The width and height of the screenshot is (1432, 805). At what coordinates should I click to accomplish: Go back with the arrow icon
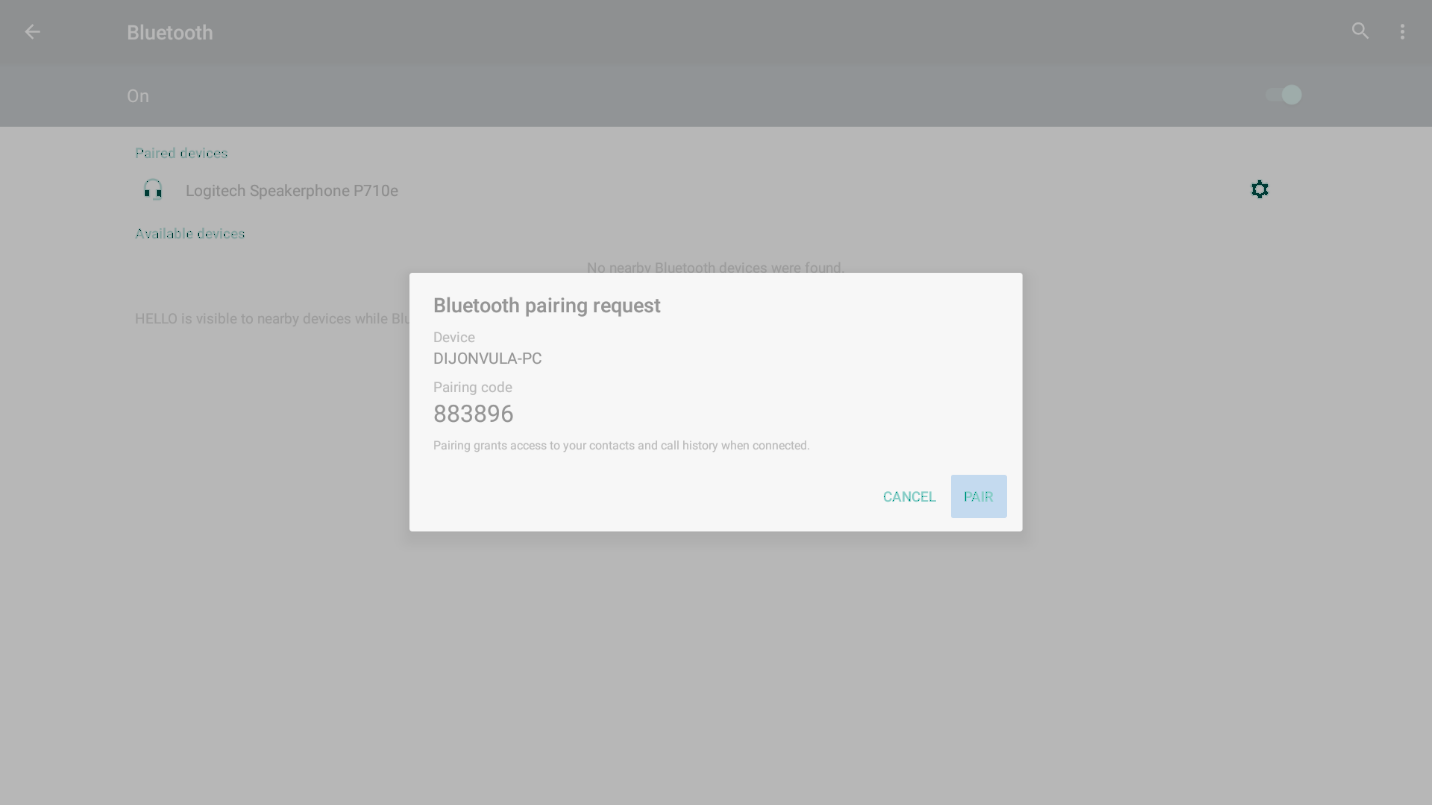pyautogui.click(x=32, y=32)
